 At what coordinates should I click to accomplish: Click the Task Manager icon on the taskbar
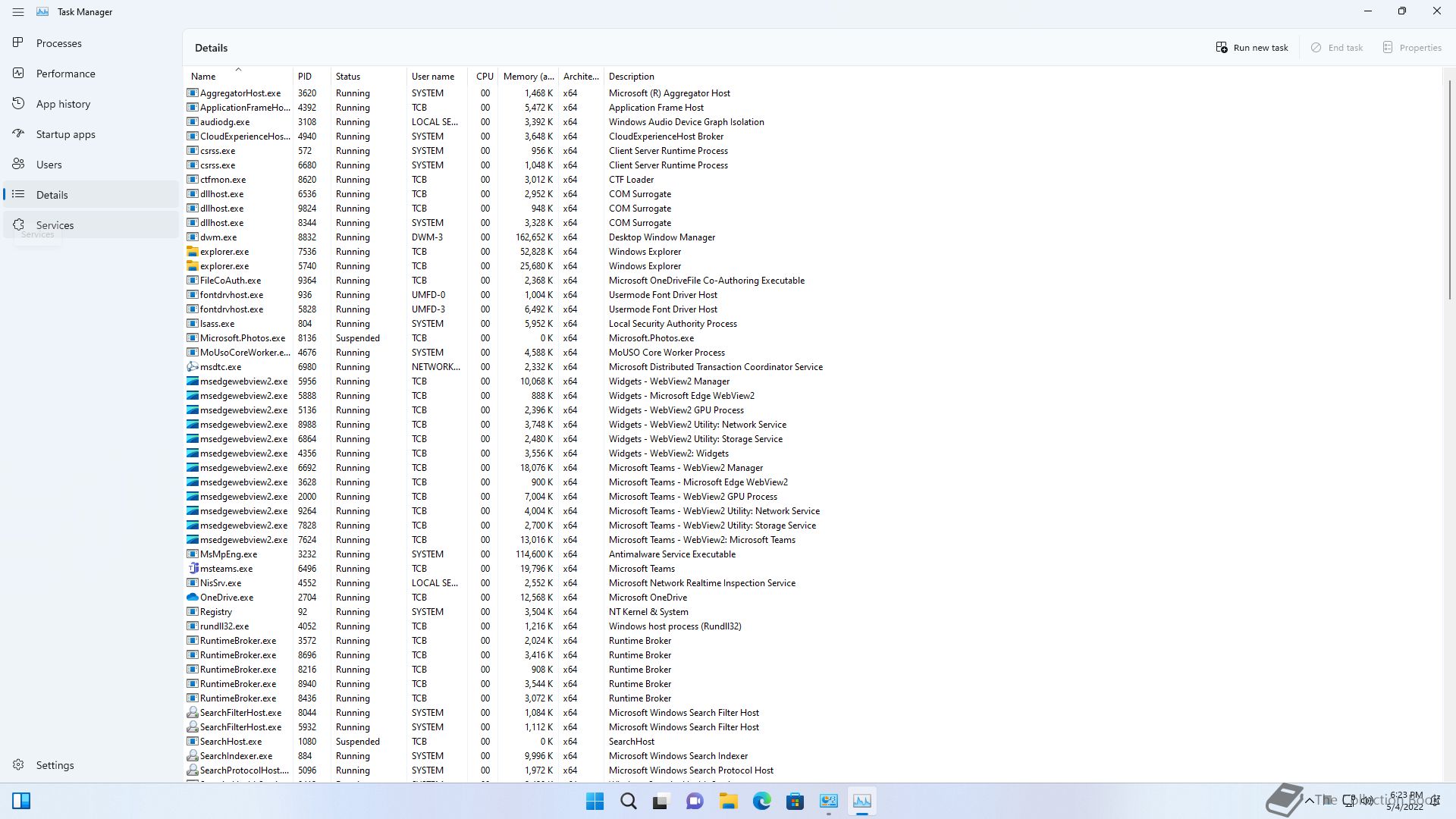coord(862,801)
